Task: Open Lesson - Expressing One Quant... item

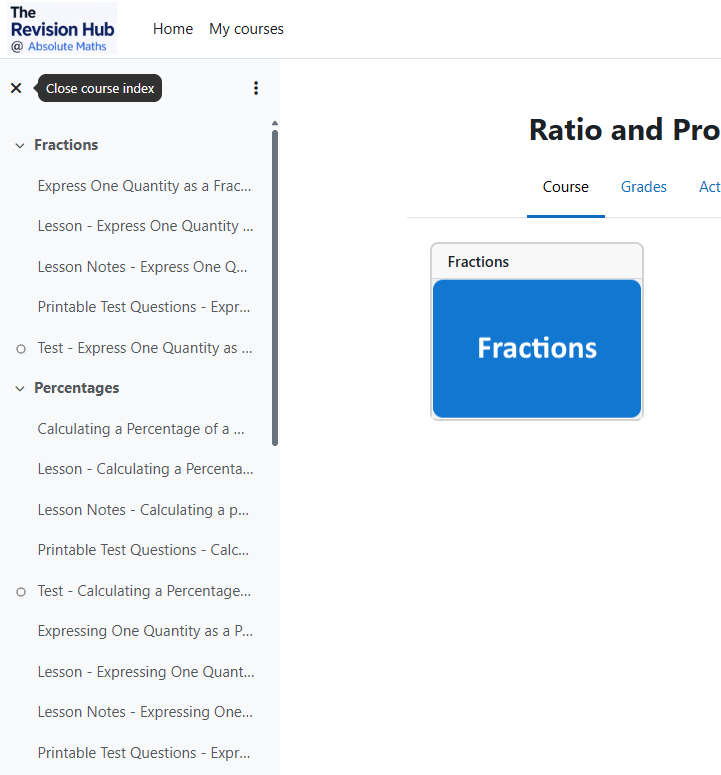Action: coord(146,672)
